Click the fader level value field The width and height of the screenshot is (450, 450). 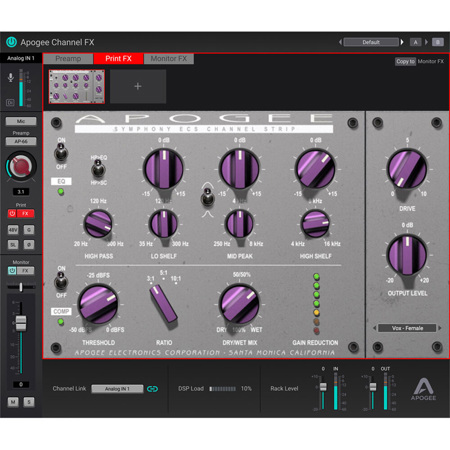tap(21, 384)
